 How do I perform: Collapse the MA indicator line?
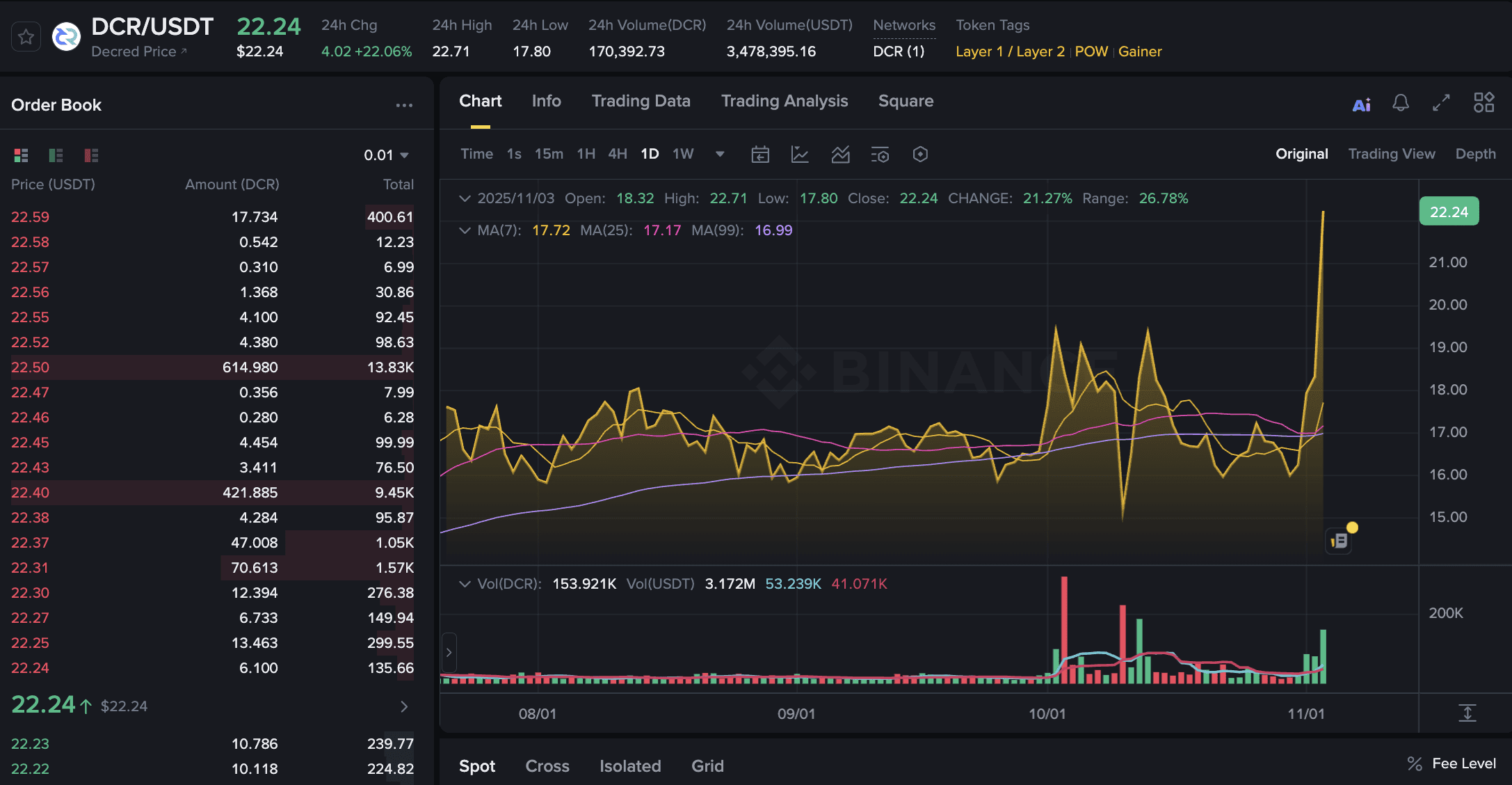coord(465,230)
